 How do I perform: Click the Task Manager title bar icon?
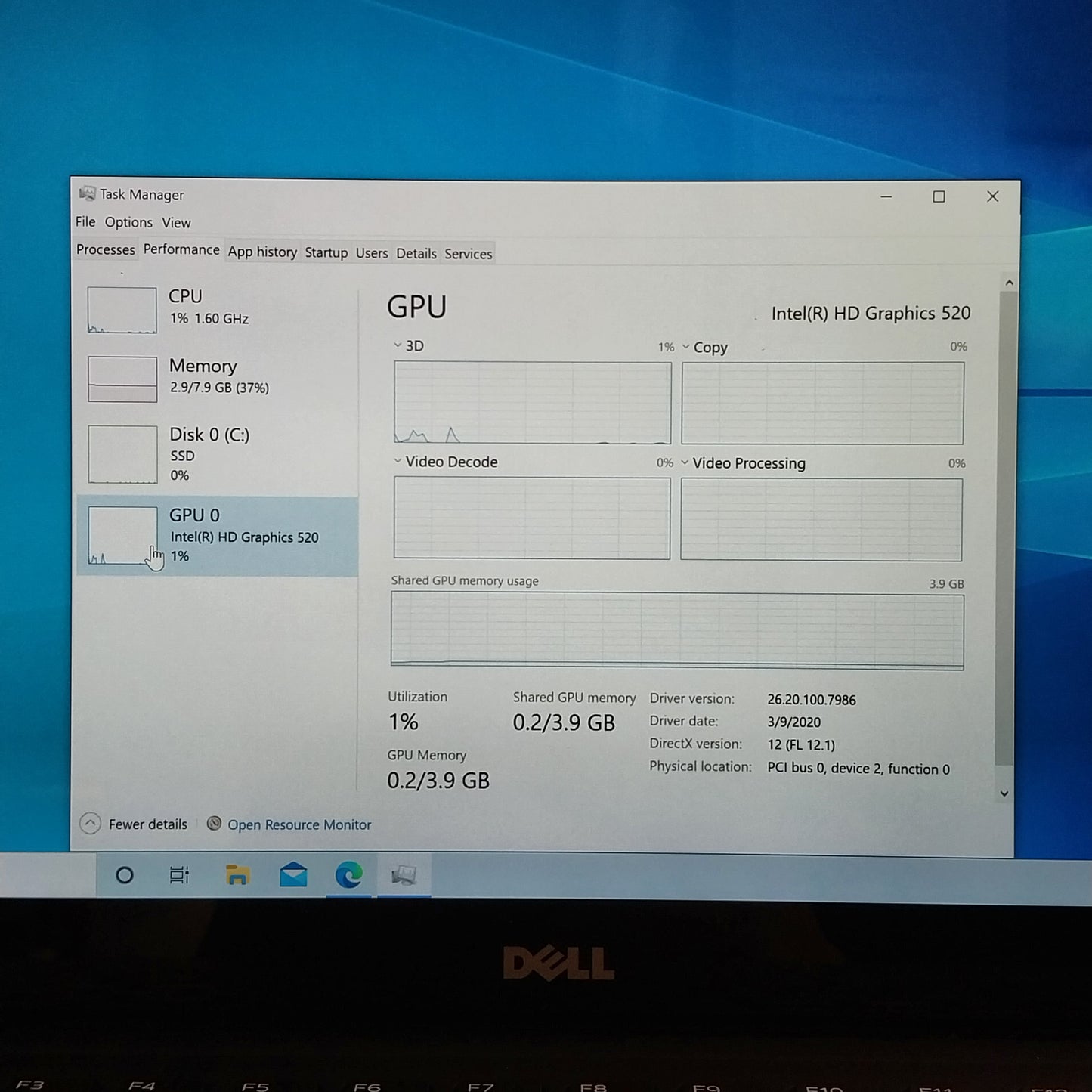click(x=88, y=193)
